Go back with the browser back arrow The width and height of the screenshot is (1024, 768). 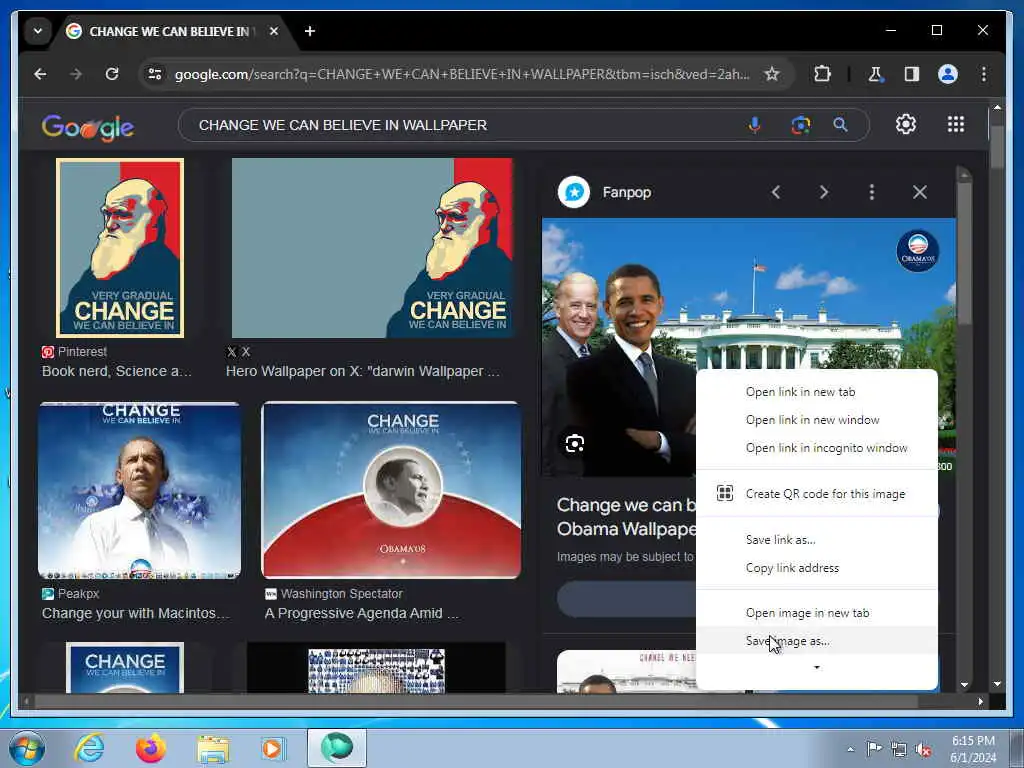click(40, 74)
